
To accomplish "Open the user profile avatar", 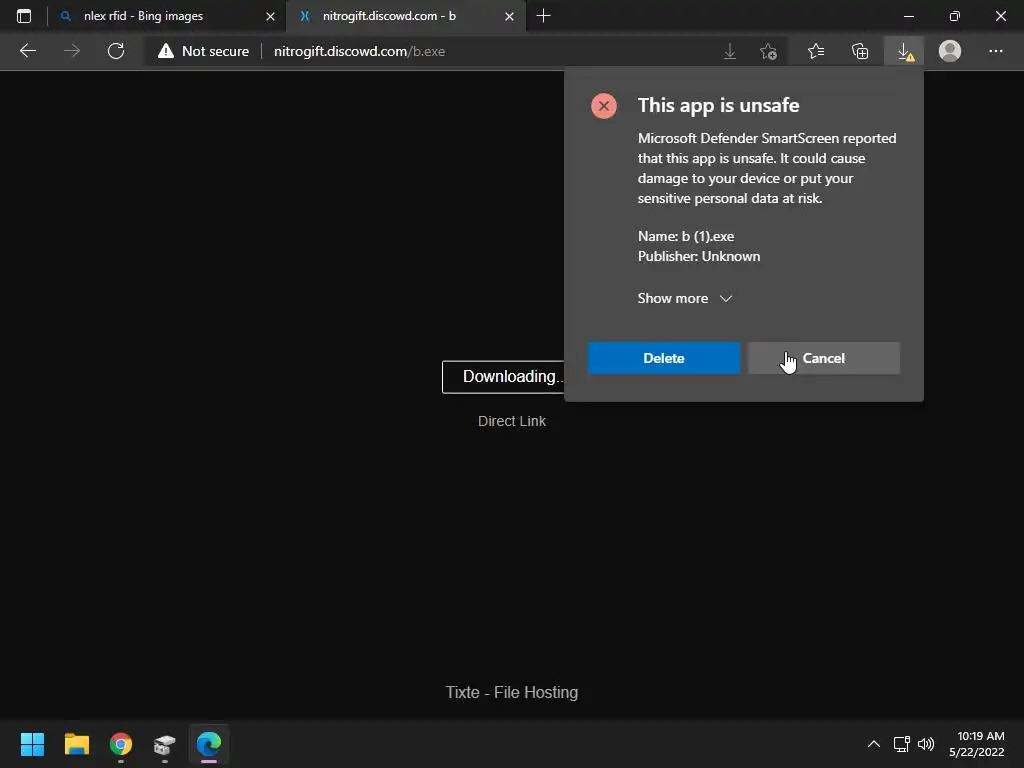I will [950, 51].
